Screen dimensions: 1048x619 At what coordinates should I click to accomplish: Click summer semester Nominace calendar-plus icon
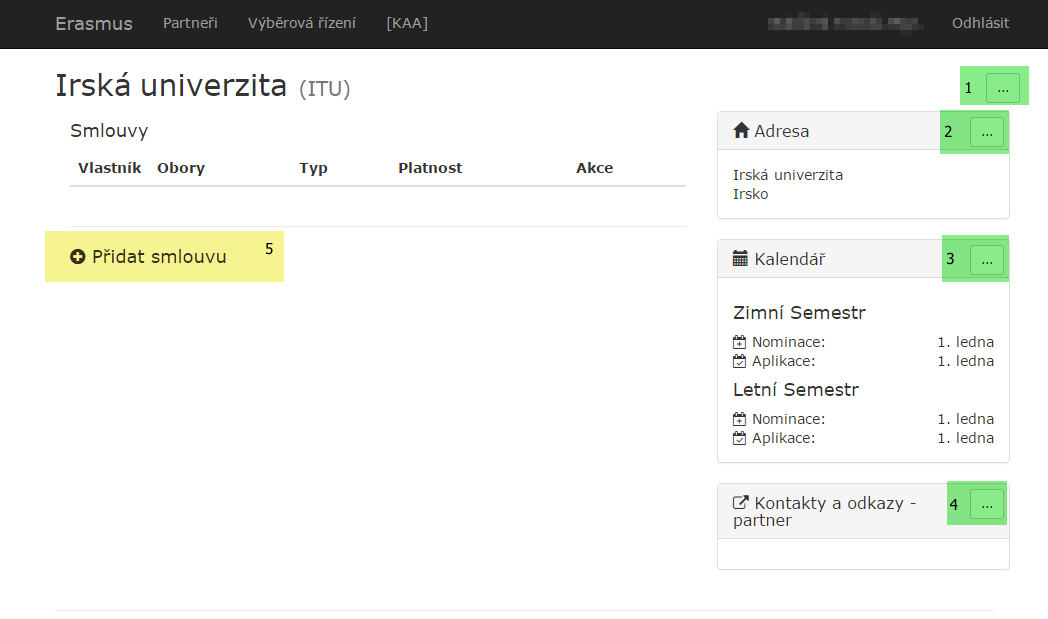(740, 419)
